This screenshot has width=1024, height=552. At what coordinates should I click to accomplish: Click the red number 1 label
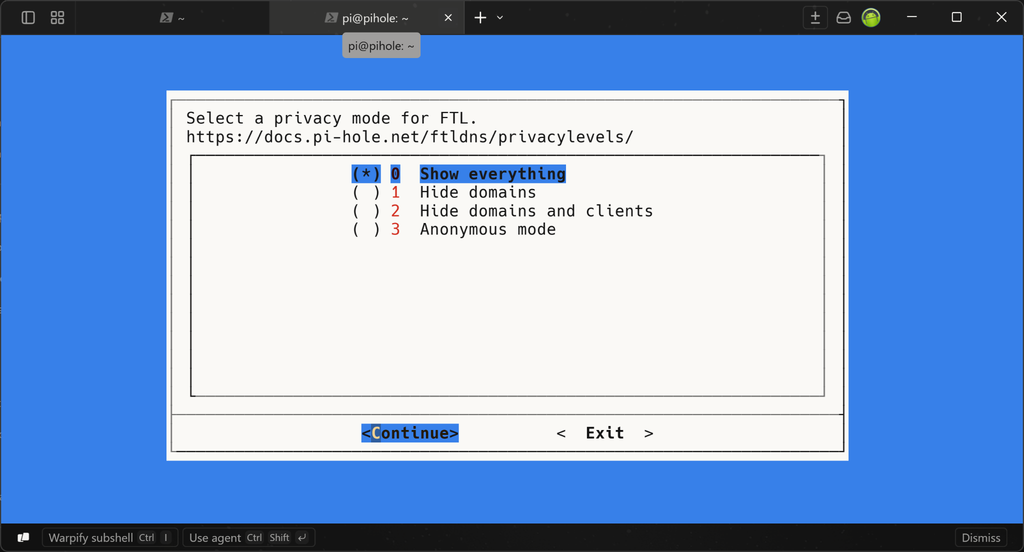[x=395, y=193]
